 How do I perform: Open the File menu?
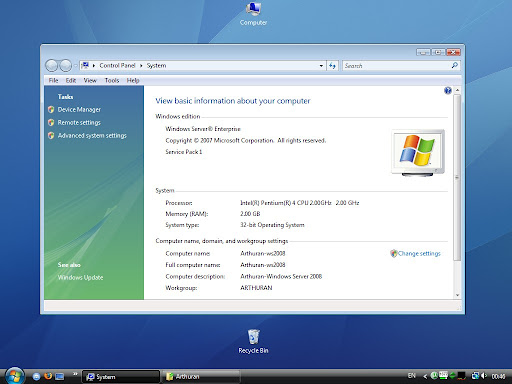(x=53, y=80)
